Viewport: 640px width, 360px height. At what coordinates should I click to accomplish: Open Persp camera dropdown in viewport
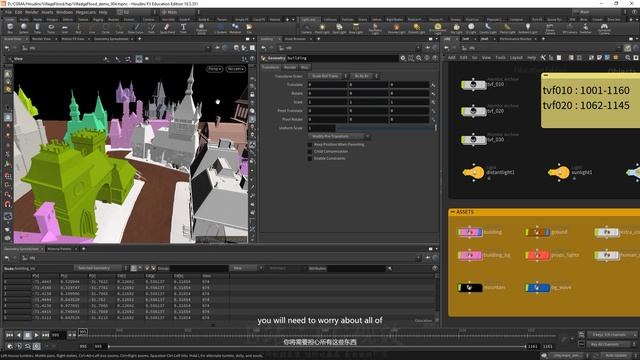pyautogui.click(x=214, y=69)
